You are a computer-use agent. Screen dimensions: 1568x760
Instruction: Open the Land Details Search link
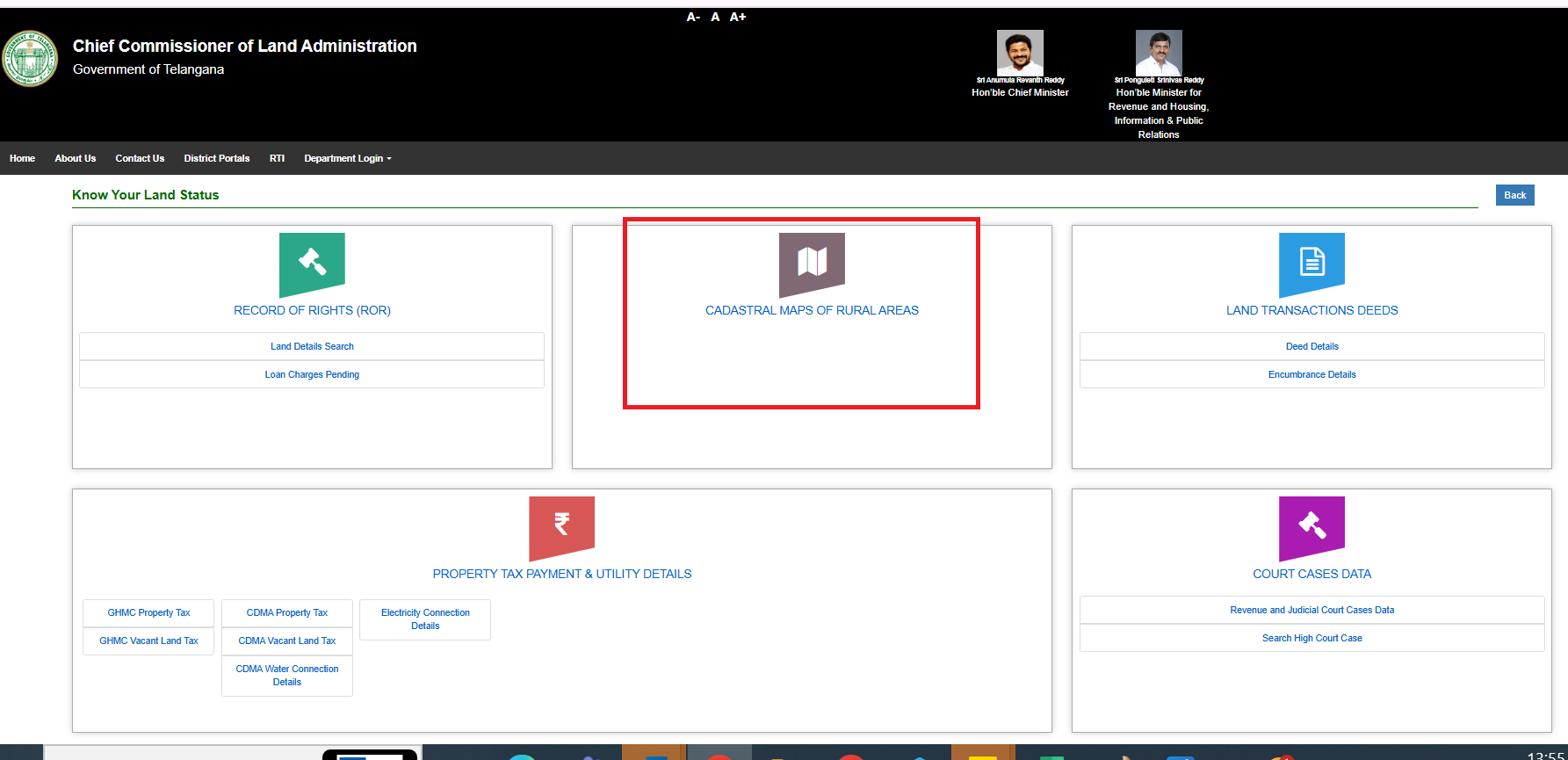click(x=312, y=347)
